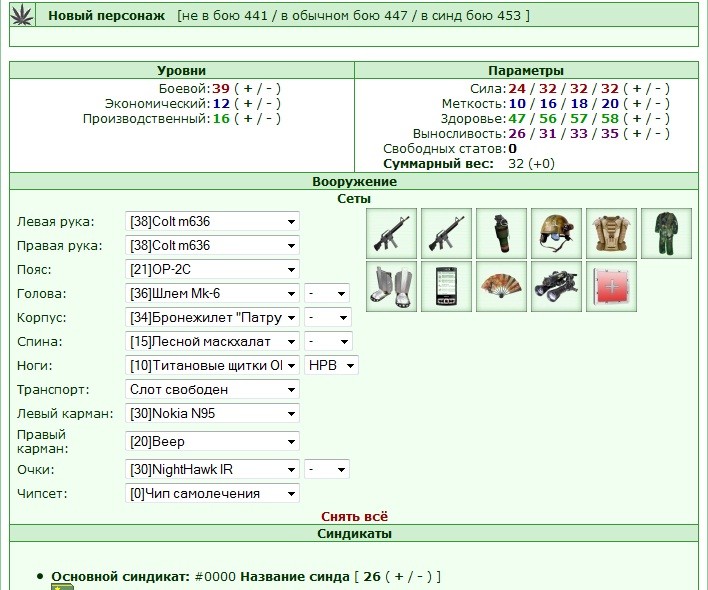This screenshot has height=590, width=708.
Task: Click the NightHawk binoculars icon
Action: (x=556, y=286)
